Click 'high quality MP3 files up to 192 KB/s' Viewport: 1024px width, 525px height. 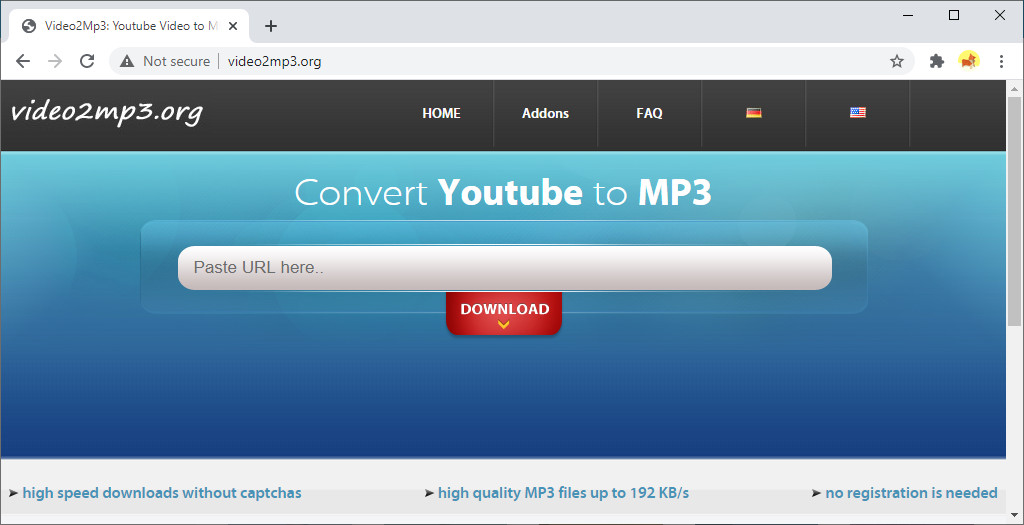point(563,493)
